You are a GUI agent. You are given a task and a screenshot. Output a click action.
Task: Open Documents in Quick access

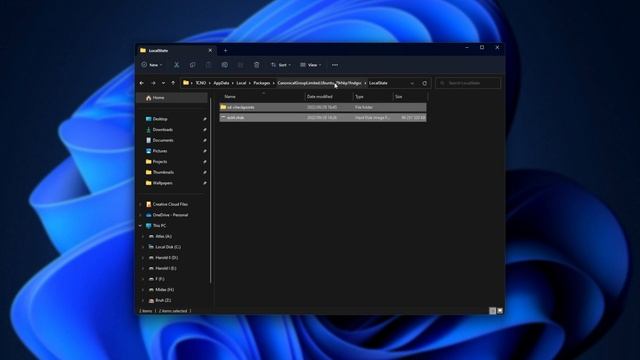click(x=163, y=140)
